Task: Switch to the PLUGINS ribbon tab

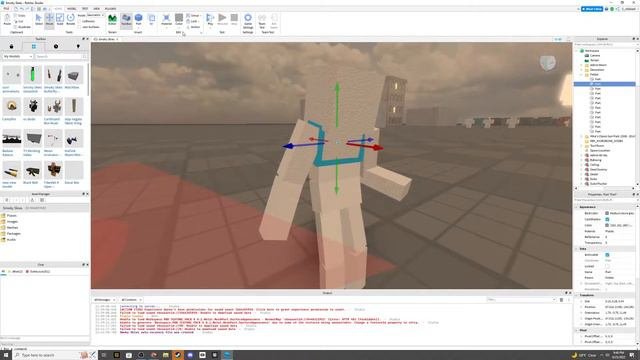Action: click(110, 9)
